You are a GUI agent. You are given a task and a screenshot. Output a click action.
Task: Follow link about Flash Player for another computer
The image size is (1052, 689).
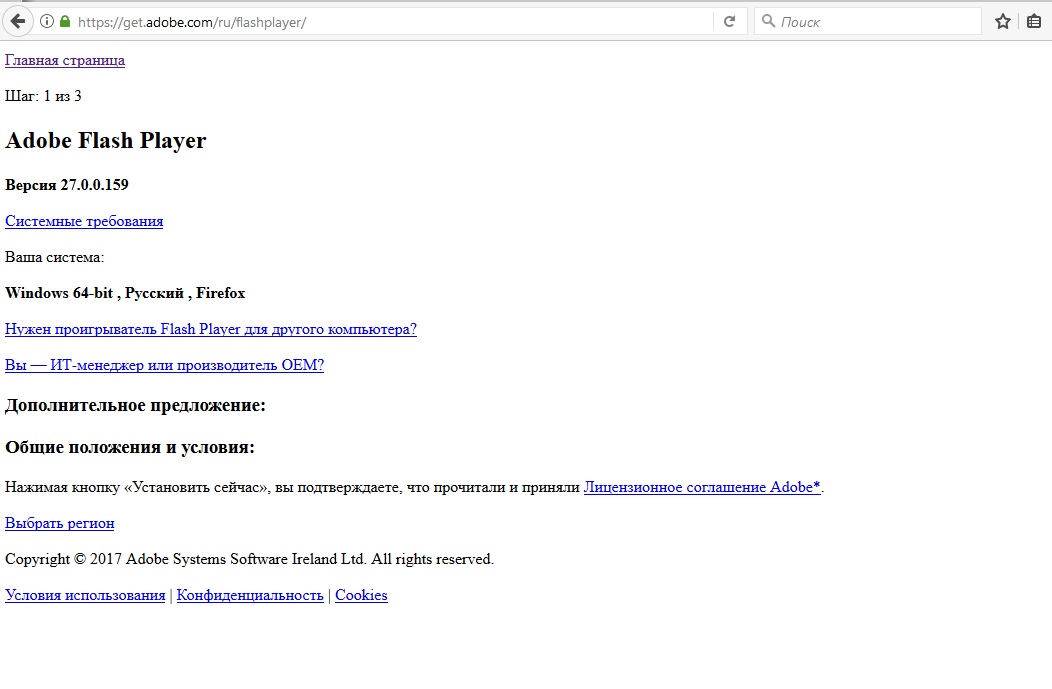point(211,329)
